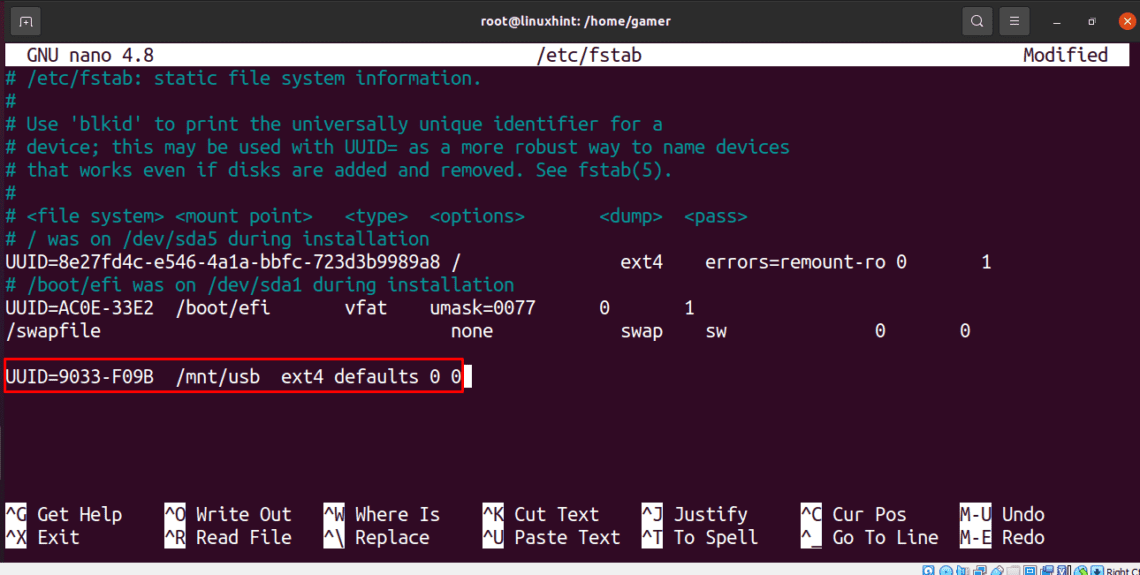1140x575 pixels.
Task: Open the terminal search magnifier icon
Action: 977,21
